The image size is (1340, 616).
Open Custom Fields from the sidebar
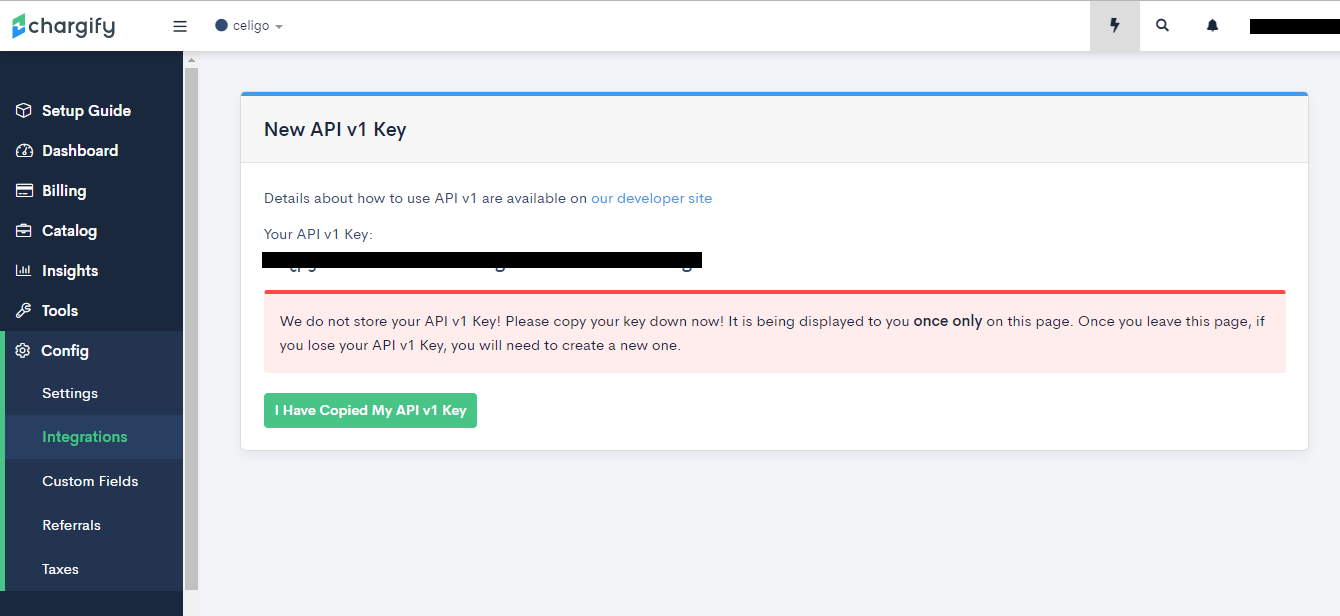tap(90, 481)
